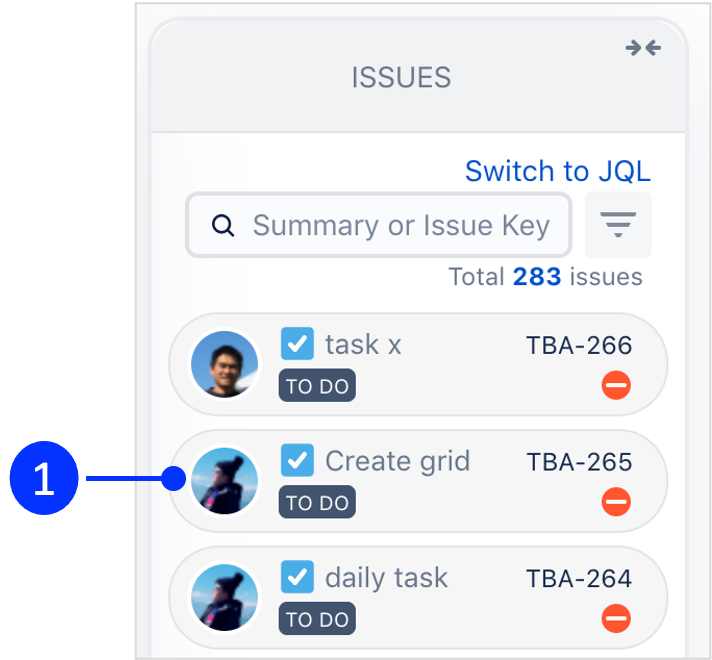The image size is (712, 660).
Task: Click the task type checkbox icon for task x
Action: coord(297,344)
